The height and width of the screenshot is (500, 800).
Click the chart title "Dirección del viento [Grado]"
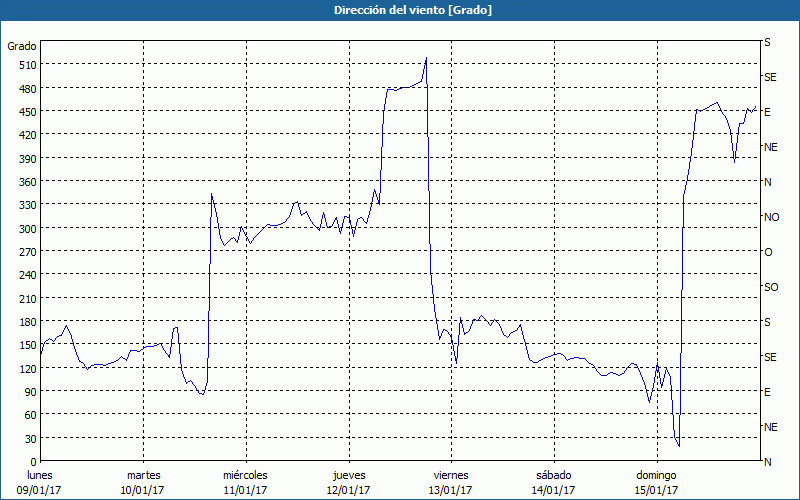399,9
